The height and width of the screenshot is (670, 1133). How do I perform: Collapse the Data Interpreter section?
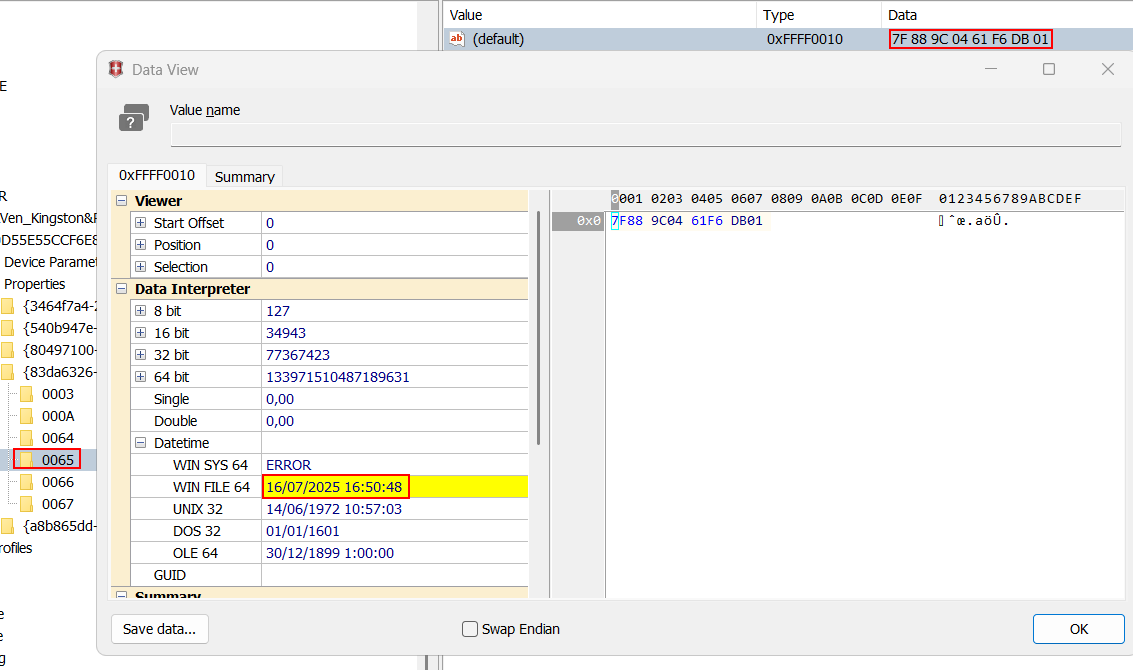(121, 289)
